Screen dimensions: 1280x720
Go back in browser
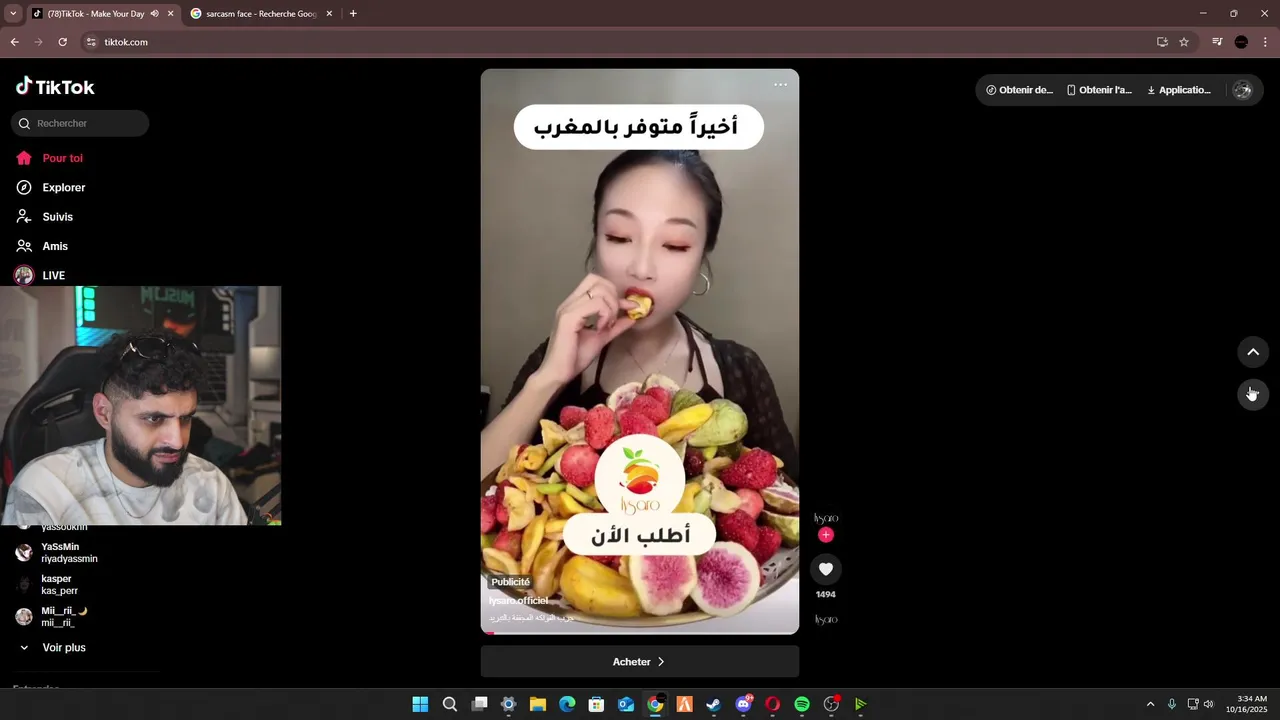pos(15,42)
